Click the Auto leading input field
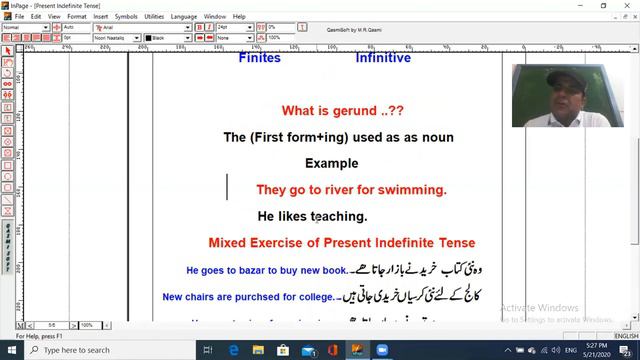Screen dimensions: 640x360 coord(77,27)
